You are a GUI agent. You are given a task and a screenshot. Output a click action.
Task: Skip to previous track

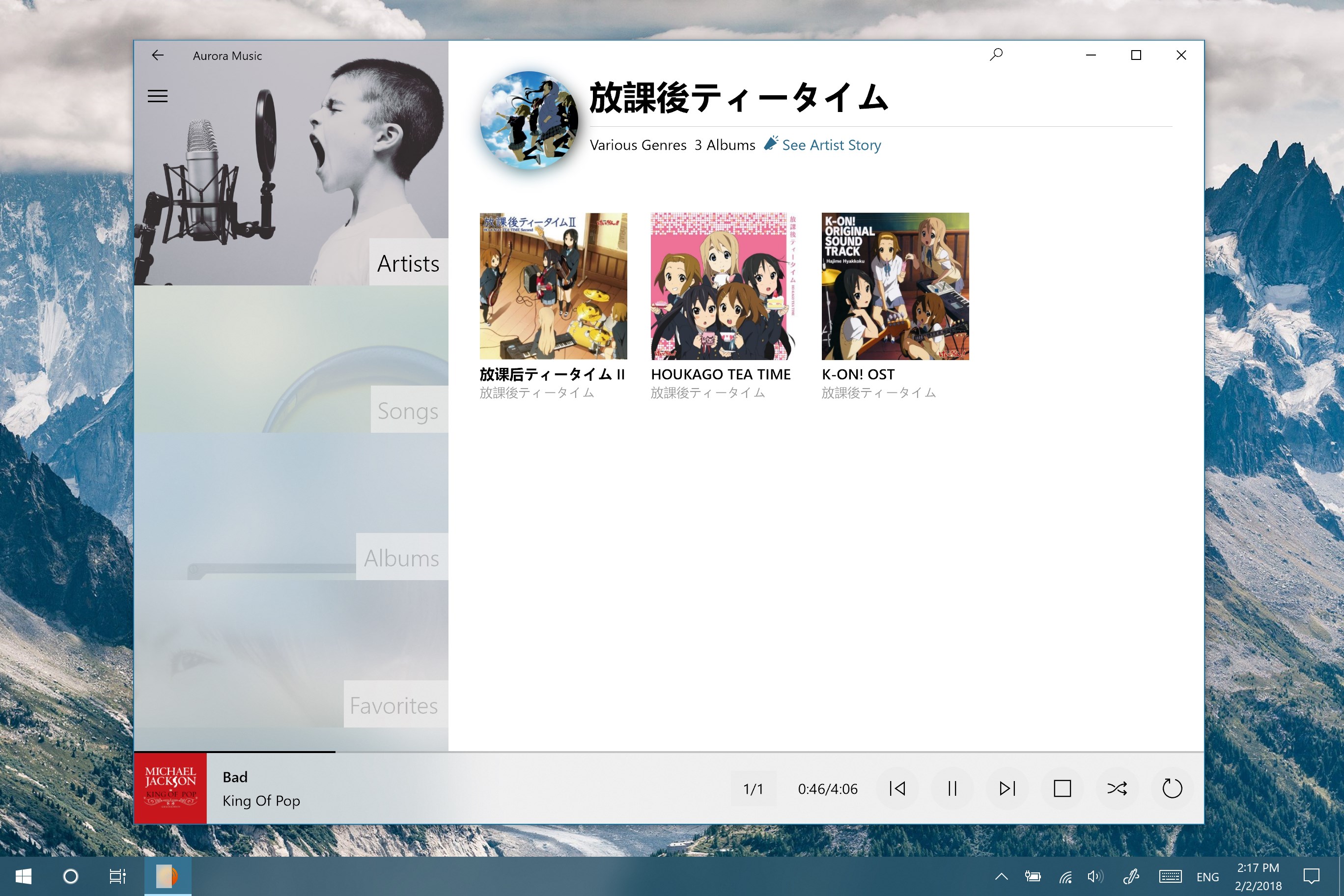pos(897,788)
